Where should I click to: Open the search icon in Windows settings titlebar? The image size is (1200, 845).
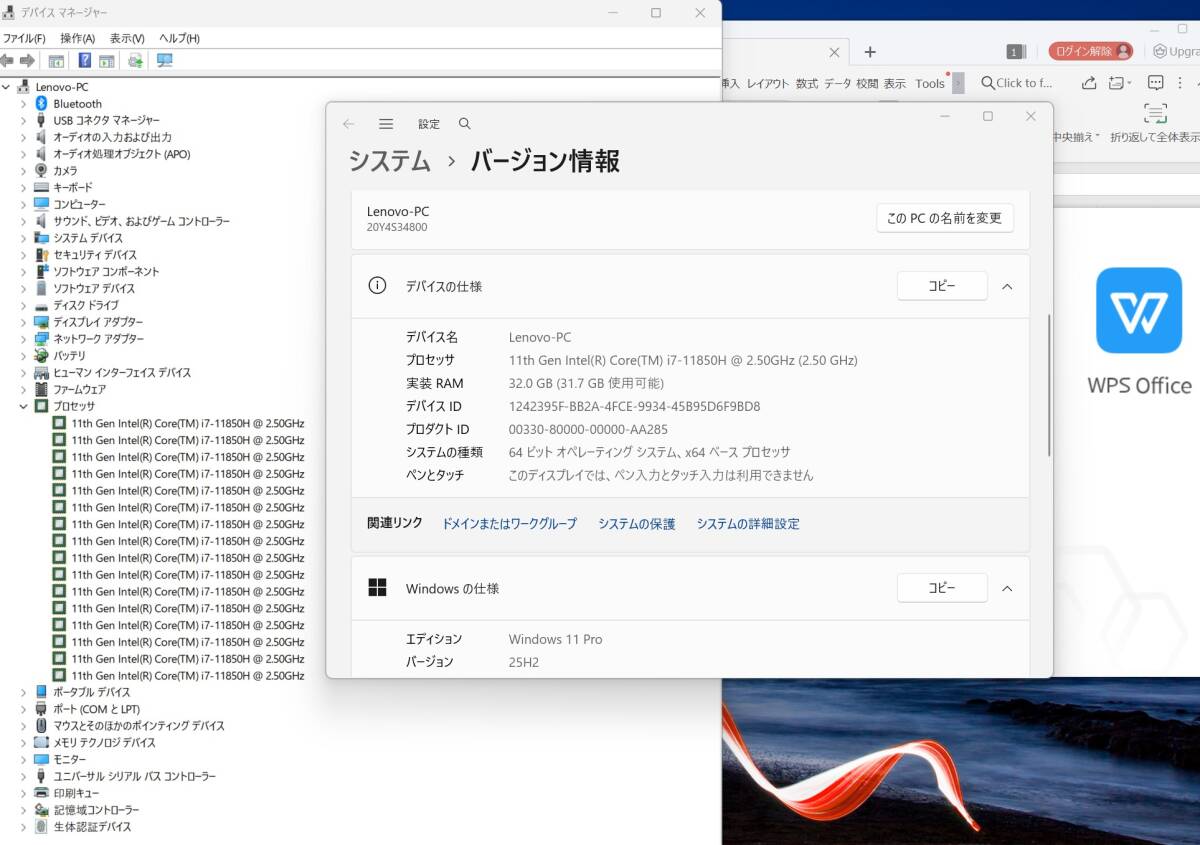coord(464,123)
